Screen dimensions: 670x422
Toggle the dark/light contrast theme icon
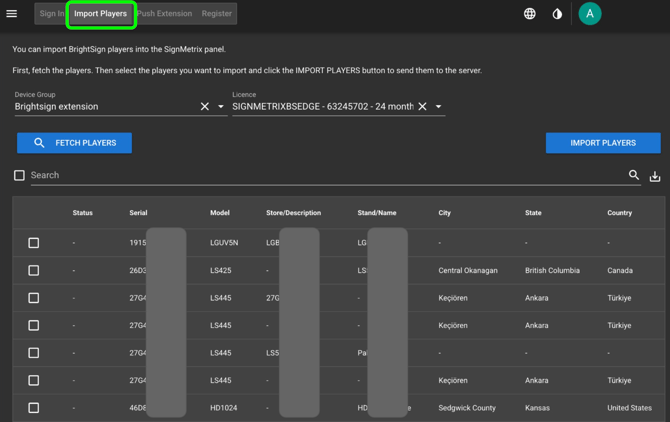click(x=557, y=14)
